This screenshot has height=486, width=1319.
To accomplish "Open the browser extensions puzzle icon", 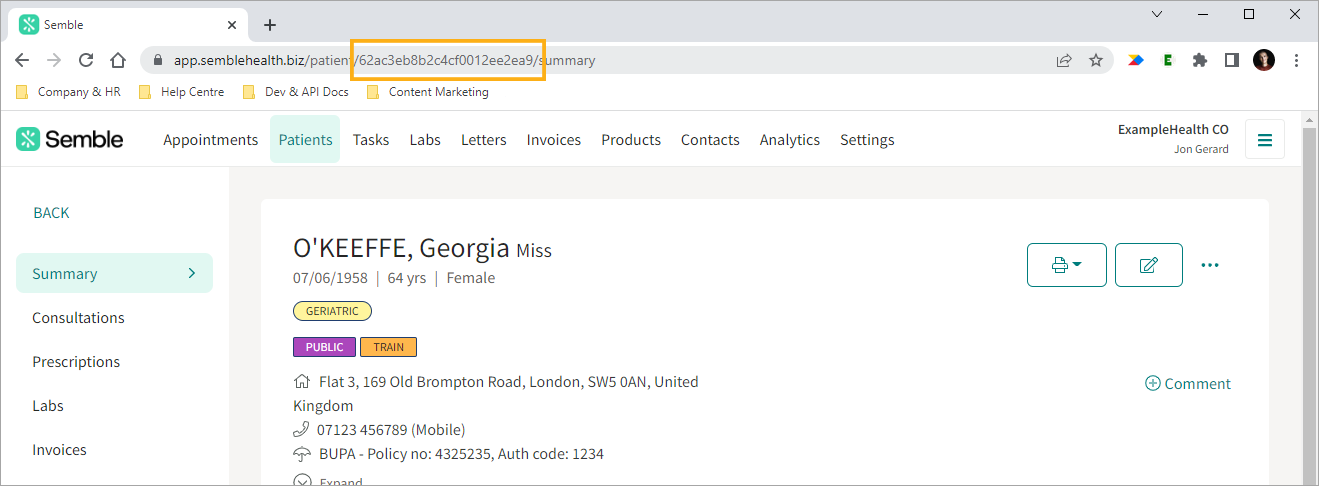I will 1200,60.
